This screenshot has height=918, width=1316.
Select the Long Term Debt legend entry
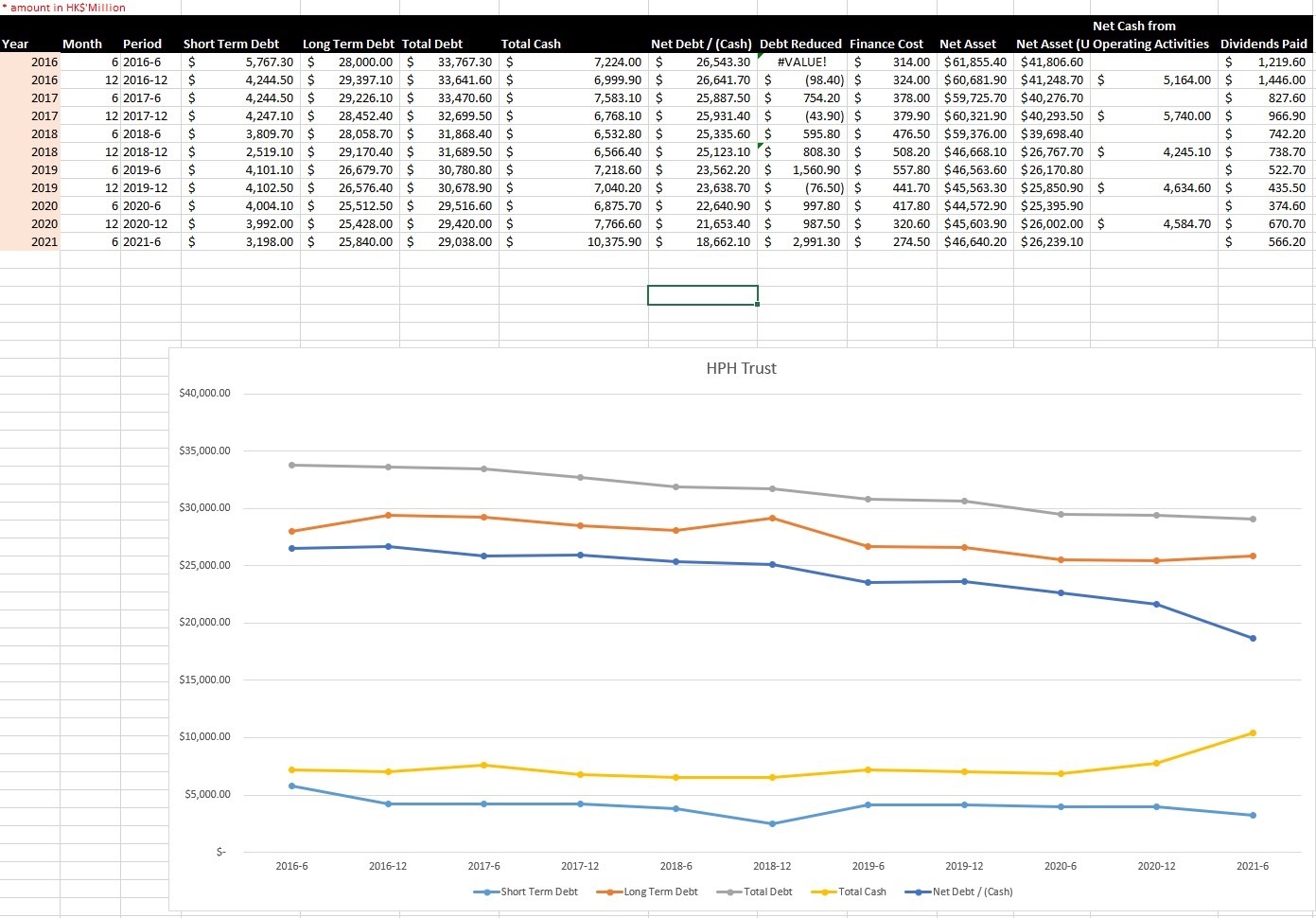click(648, 892)
